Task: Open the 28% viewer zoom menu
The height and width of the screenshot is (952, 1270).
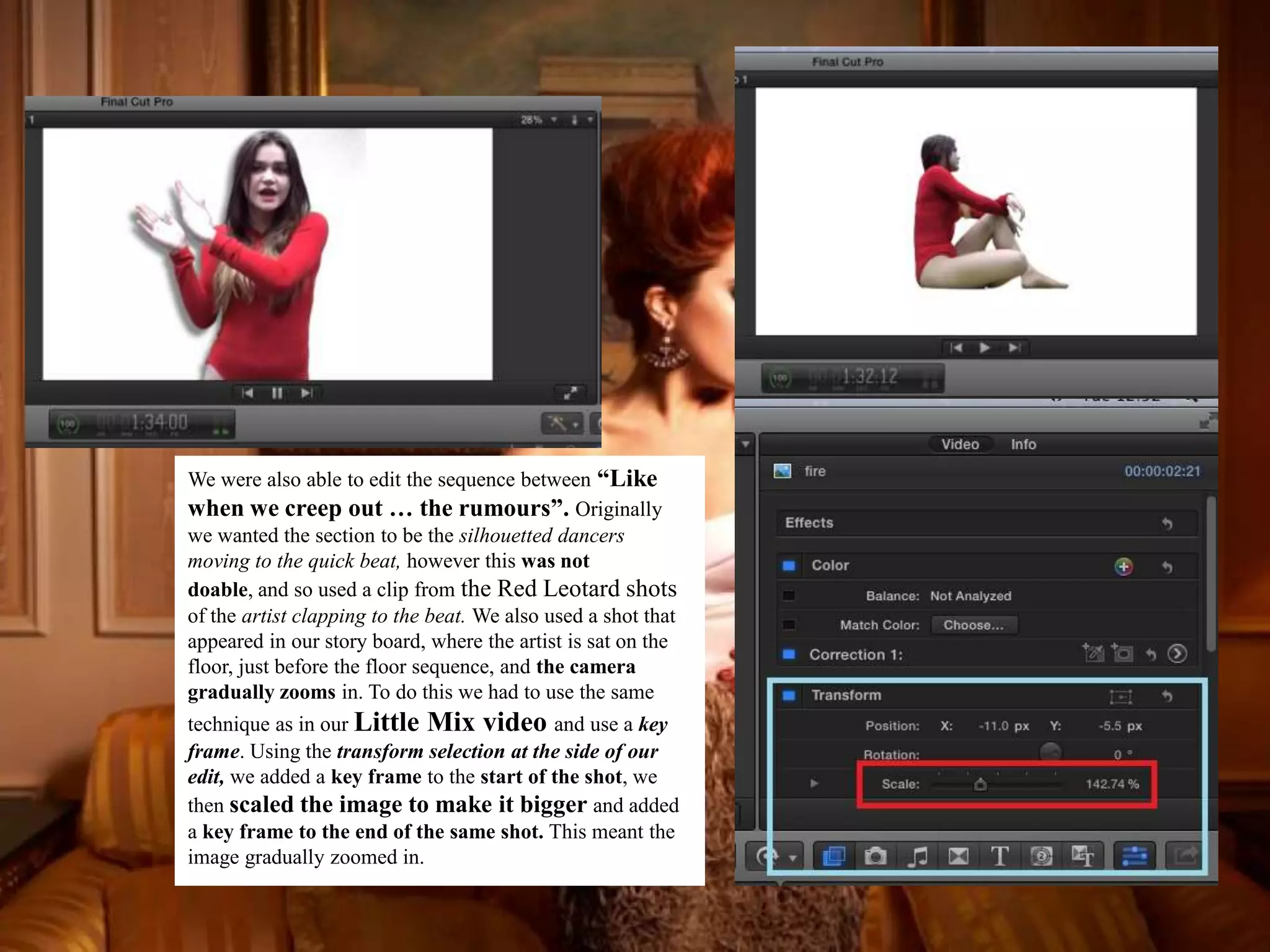Action: click(x=539, y=120)
